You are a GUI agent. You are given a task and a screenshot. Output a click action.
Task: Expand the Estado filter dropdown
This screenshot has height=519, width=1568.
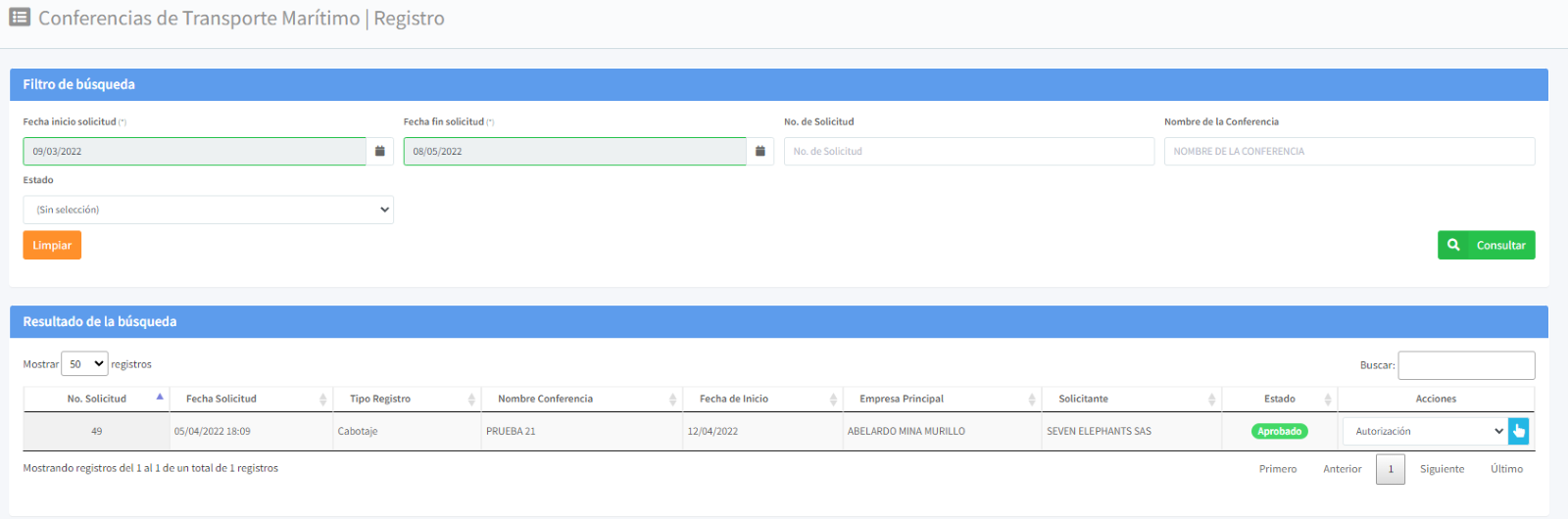(x=208, y=210)
